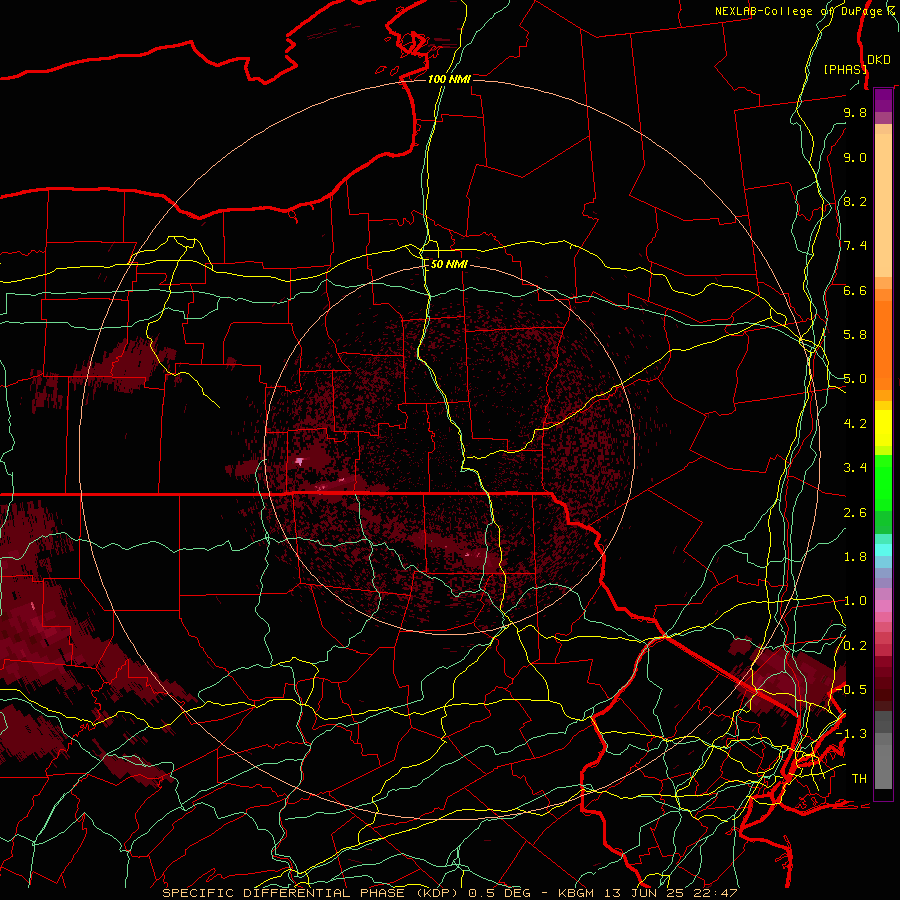Click the 9.0 value on the color scale
900x900 pixels.
point(855,157)
